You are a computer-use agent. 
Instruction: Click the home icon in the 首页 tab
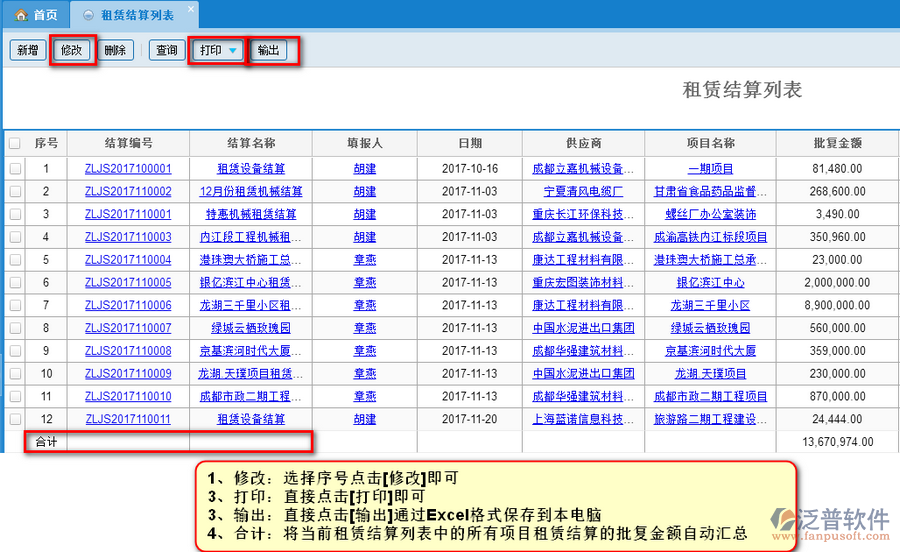pyautogui.click(x=21, y=15)
